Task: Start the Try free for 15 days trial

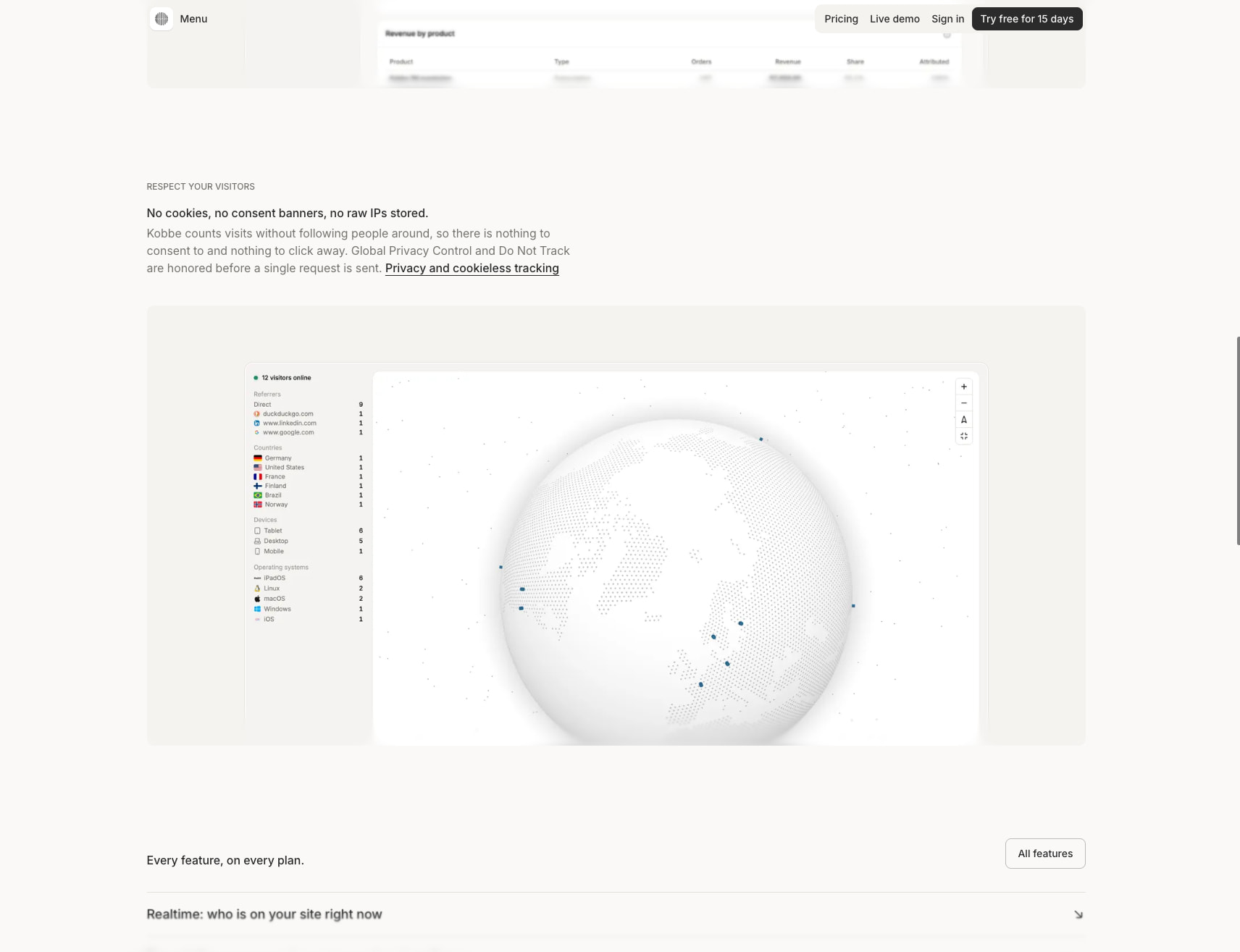Action: tap(1027, 19)
